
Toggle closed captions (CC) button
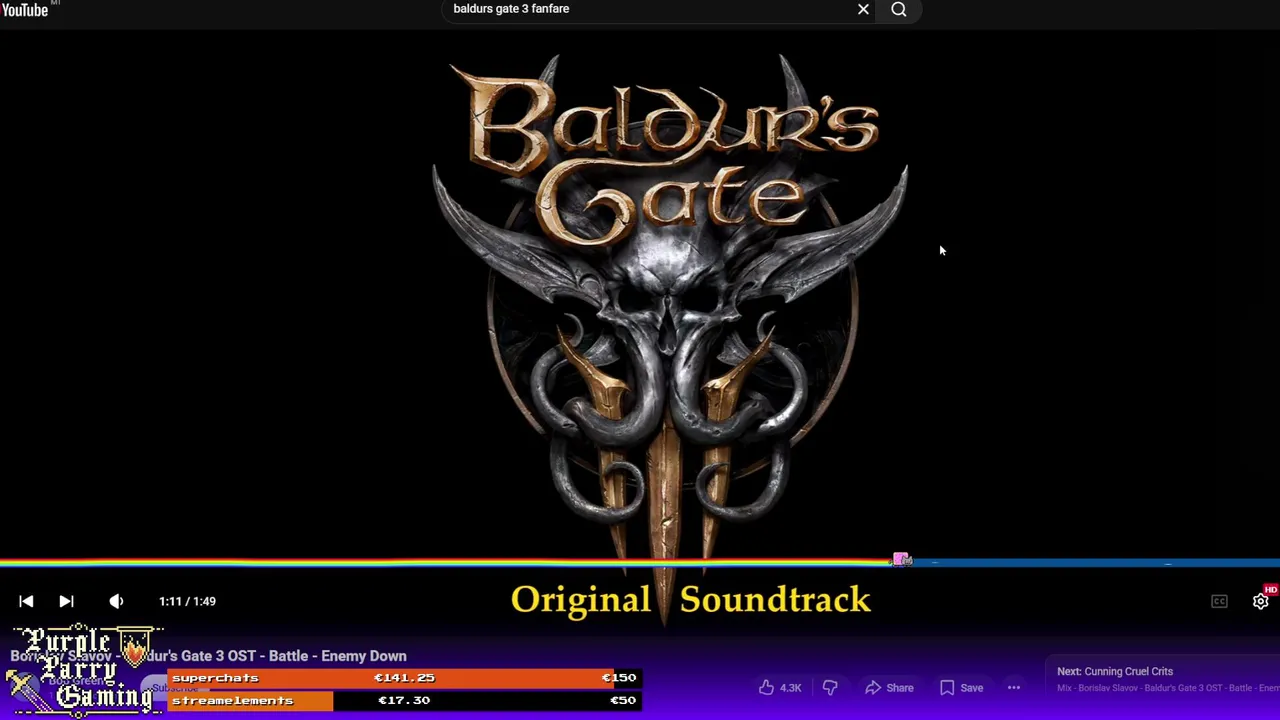click(x=1219, y=601)
